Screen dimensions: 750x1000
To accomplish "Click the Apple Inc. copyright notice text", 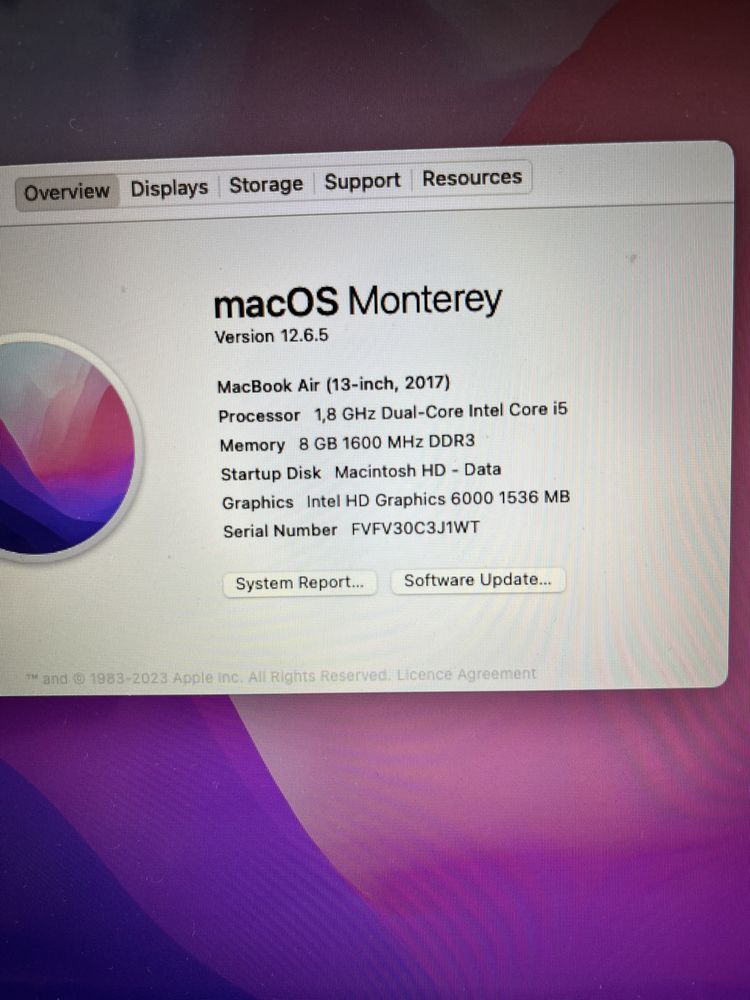I will point(207,677).
